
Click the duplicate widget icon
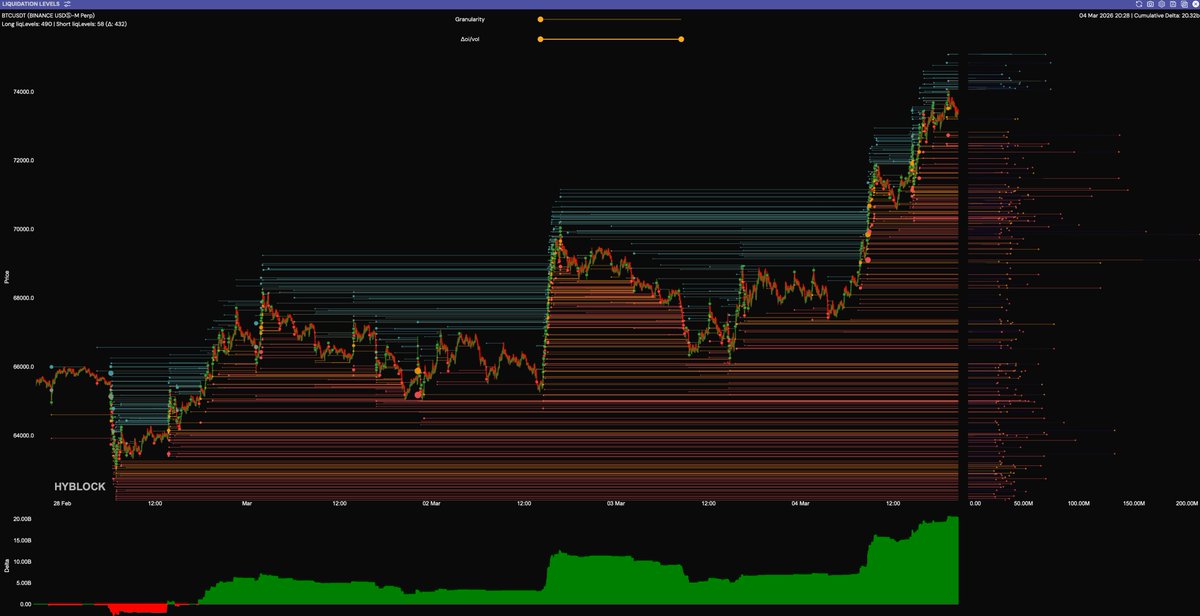[1184, 4]
